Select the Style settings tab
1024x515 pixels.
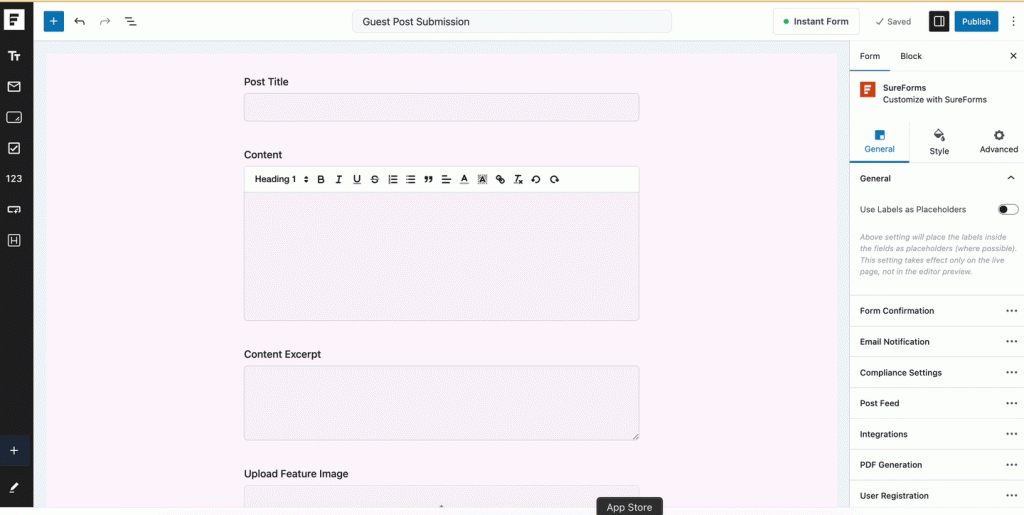[x=939, y=142]
